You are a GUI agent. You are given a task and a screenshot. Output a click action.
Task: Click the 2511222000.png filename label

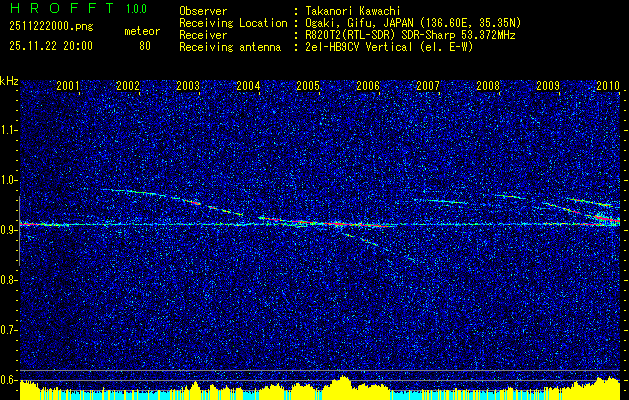51,27
